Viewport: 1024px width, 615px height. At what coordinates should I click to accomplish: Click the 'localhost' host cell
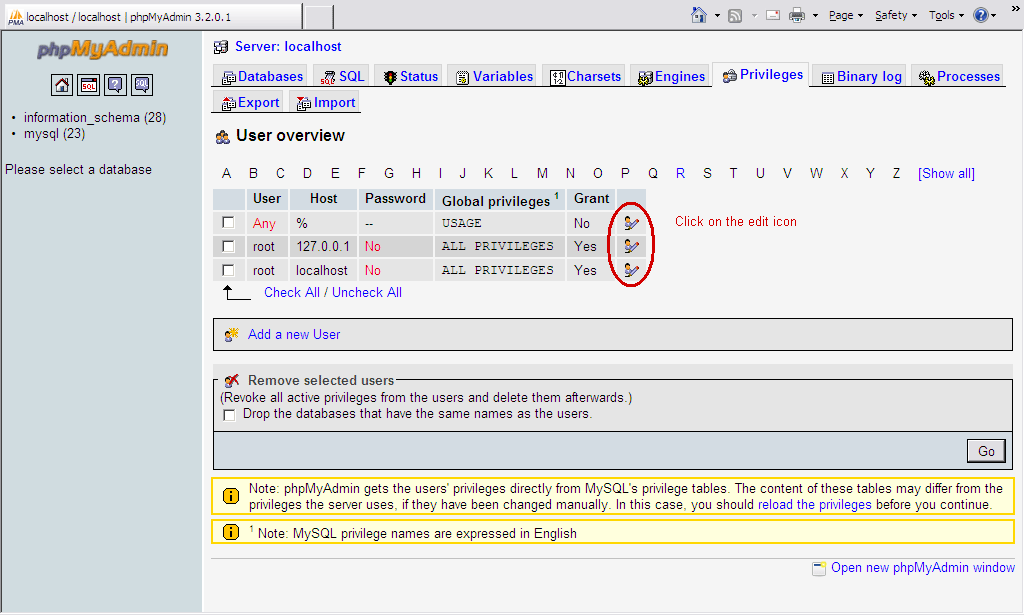(321, 270)
